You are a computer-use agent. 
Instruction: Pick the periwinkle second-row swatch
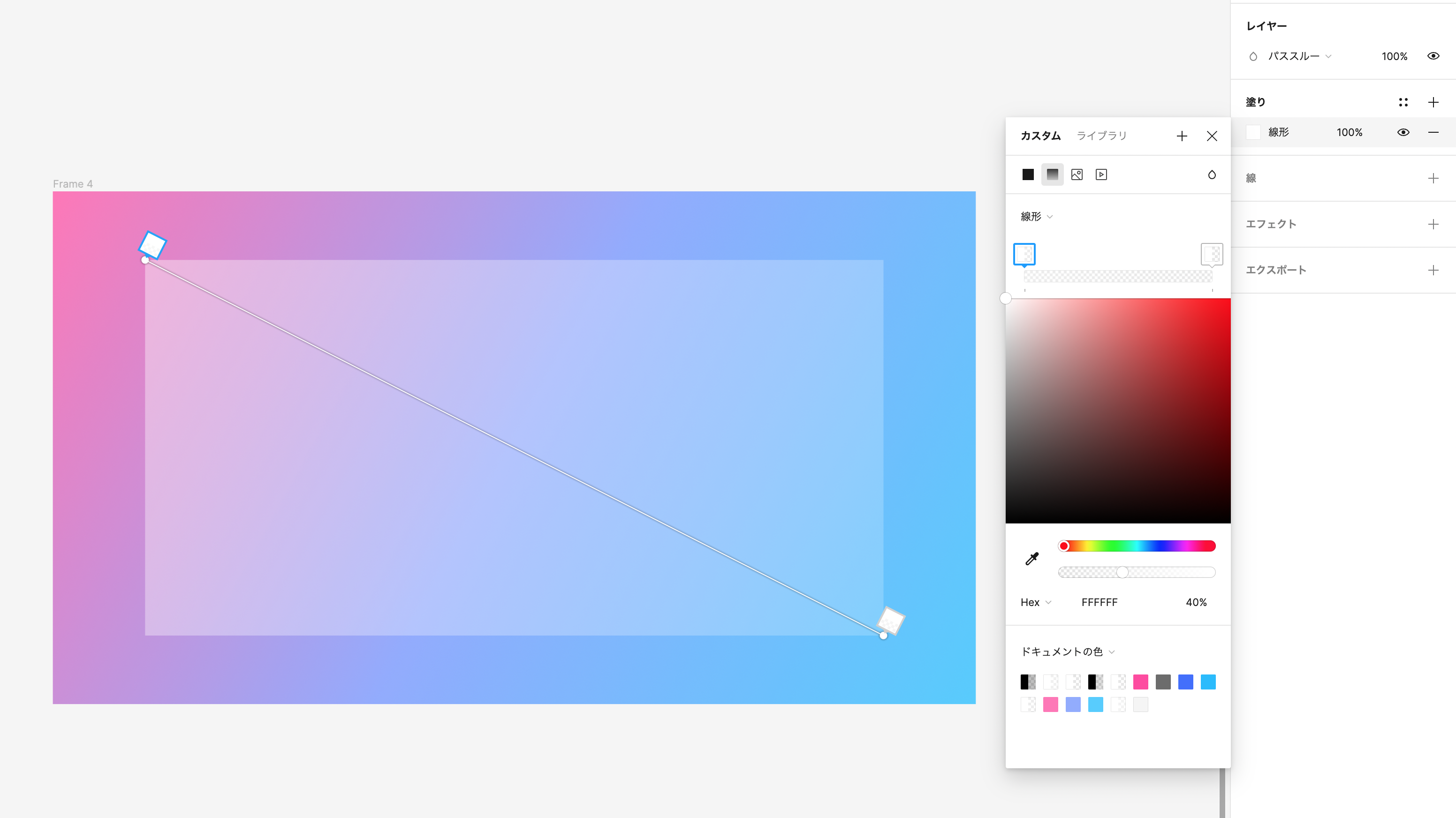(1073, 704)
